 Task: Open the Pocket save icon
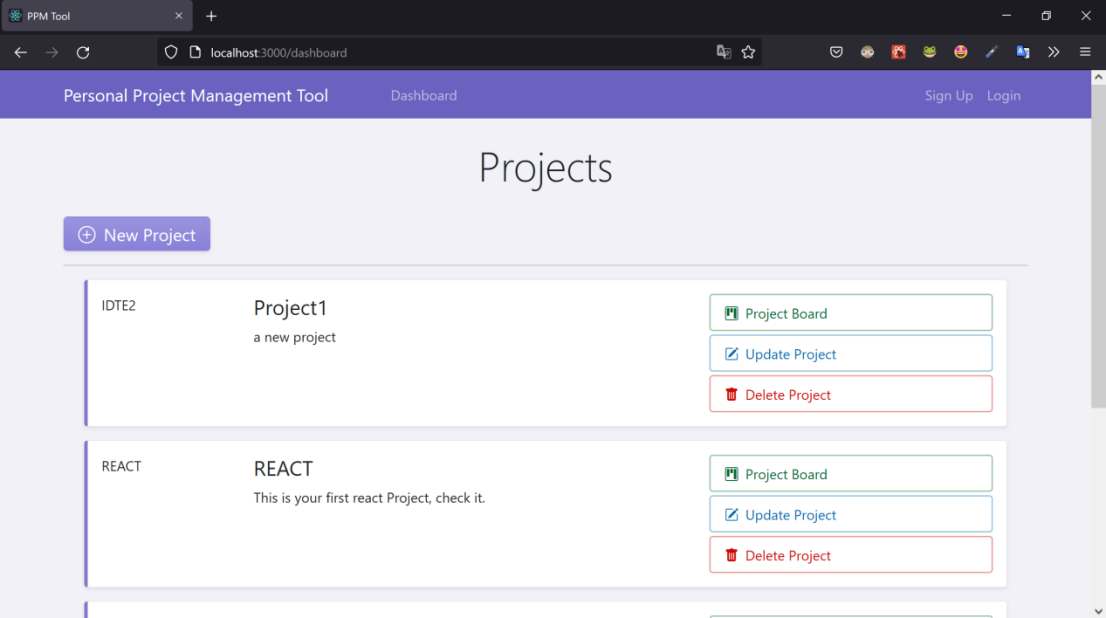click(x=836, y=52)
